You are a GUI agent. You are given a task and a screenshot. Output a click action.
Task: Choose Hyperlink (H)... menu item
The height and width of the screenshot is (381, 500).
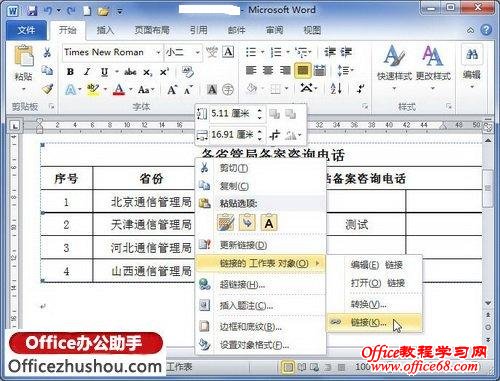pyautogui.click(x=260, y=285)
